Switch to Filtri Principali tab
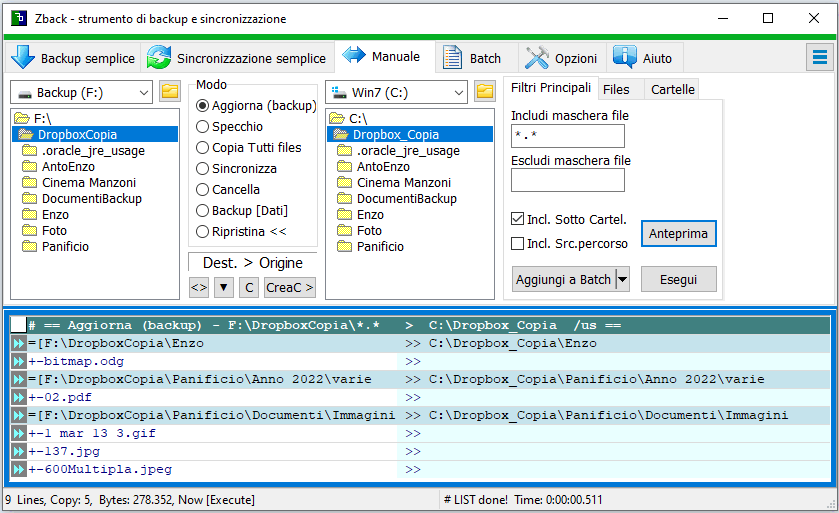This screenshot has height=513, width=839. pos(551,88)
